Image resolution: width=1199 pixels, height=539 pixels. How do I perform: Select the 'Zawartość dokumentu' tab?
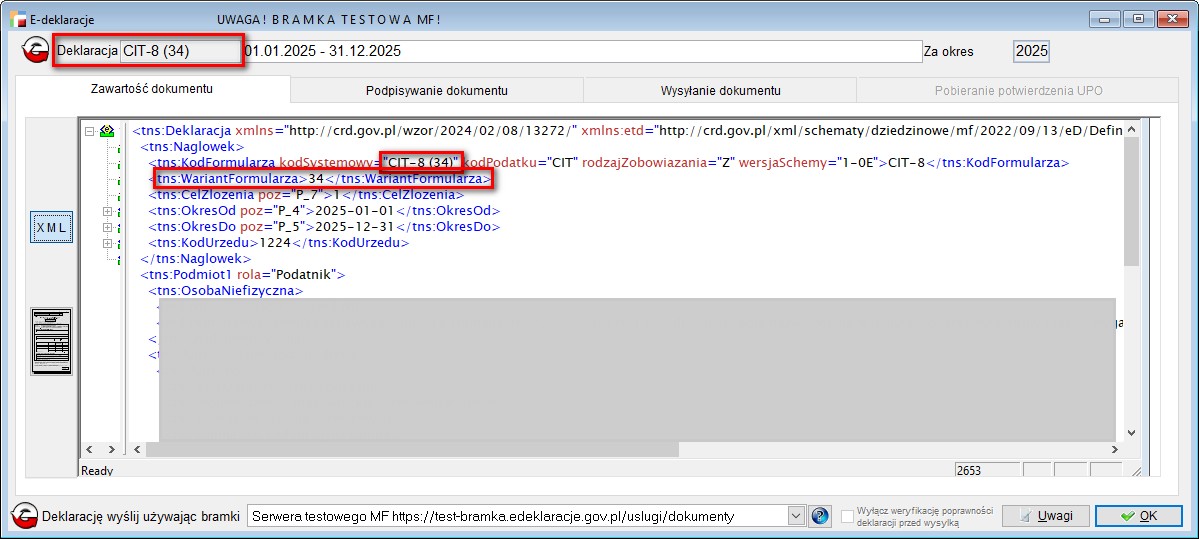152,89
